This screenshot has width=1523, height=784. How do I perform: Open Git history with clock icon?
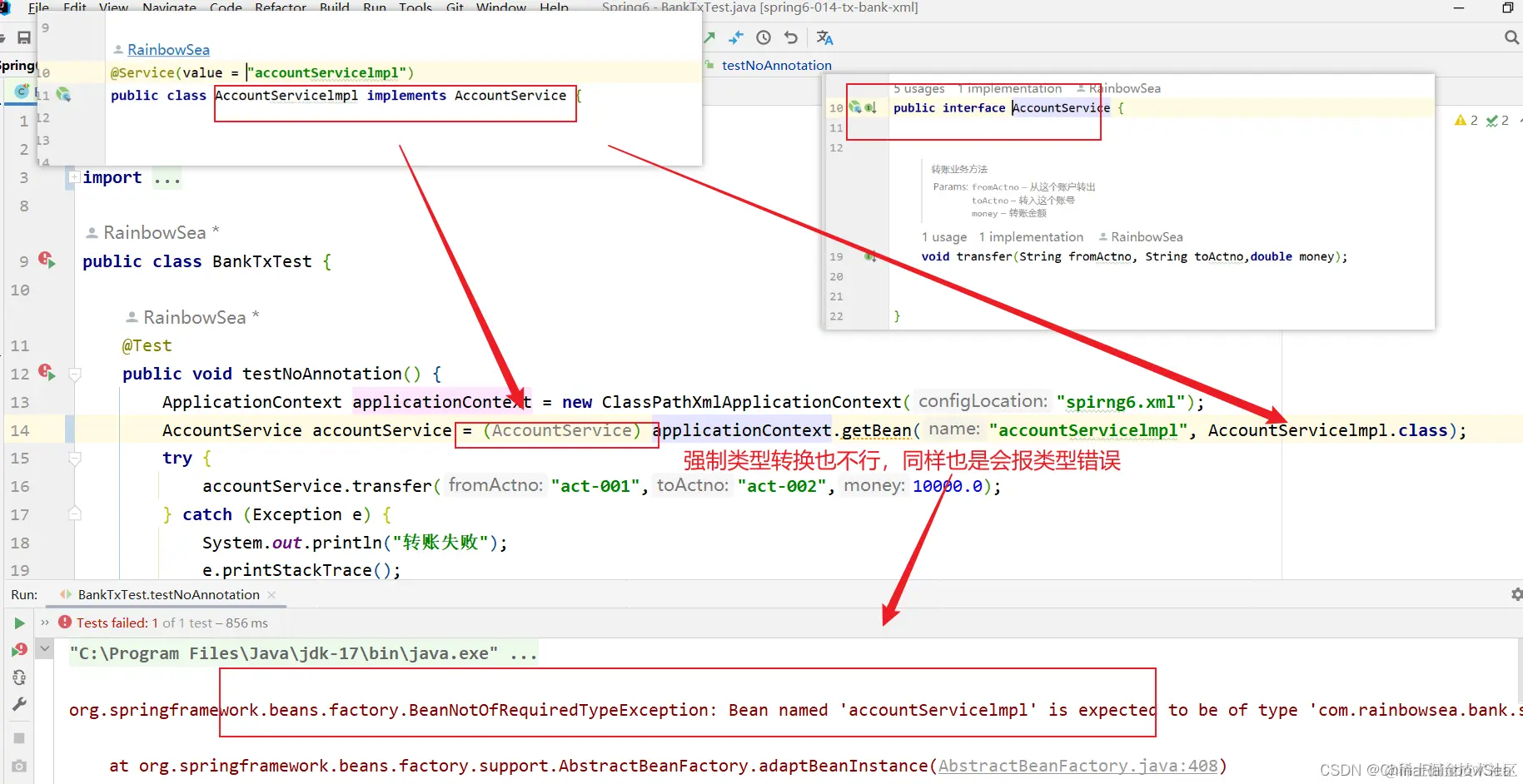(x=764, y=37)
